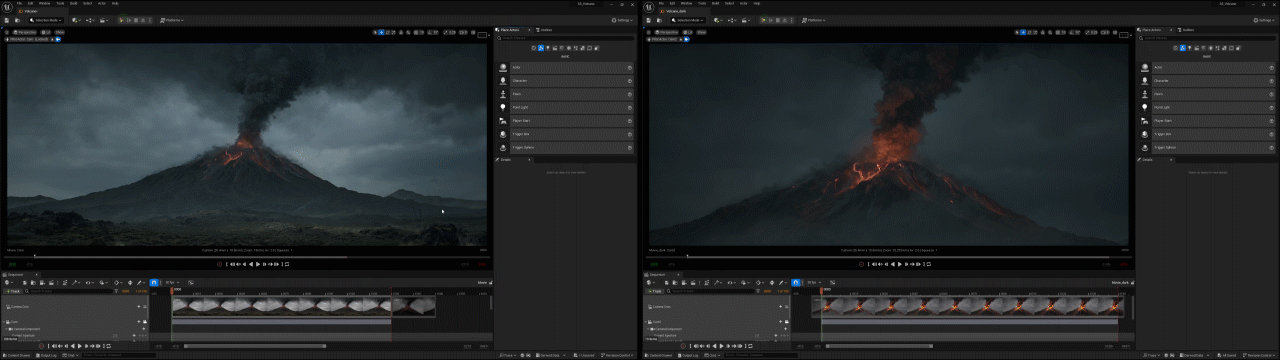
Task: Select Character in left Place Actors panel
Action: coord(566,80)
